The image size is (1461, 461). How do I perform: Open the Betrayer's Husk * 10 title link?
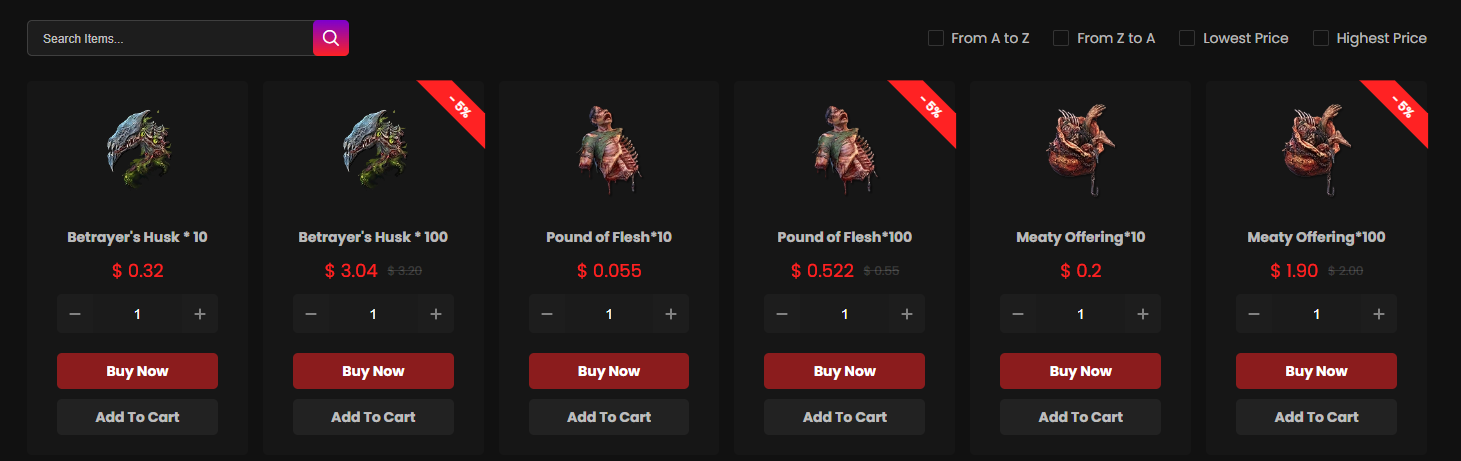(137, 237)
